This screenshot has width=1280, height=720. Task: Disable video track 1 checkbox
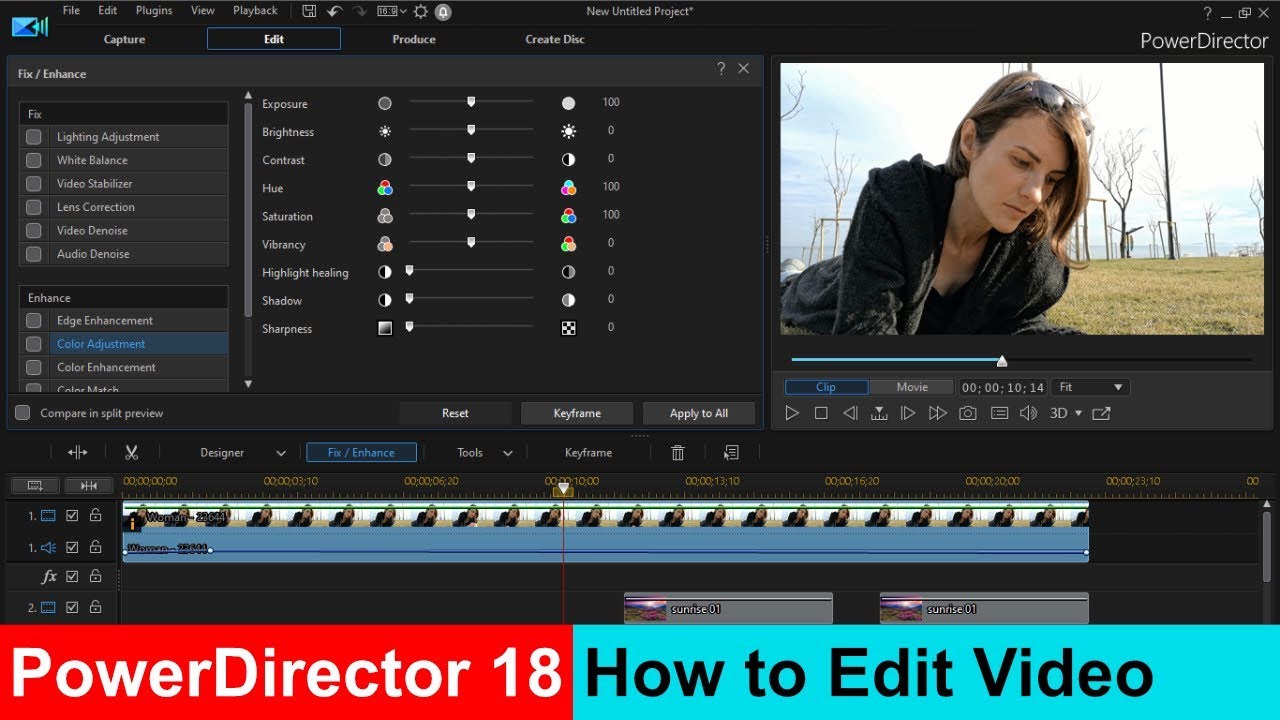coord(72,516)
